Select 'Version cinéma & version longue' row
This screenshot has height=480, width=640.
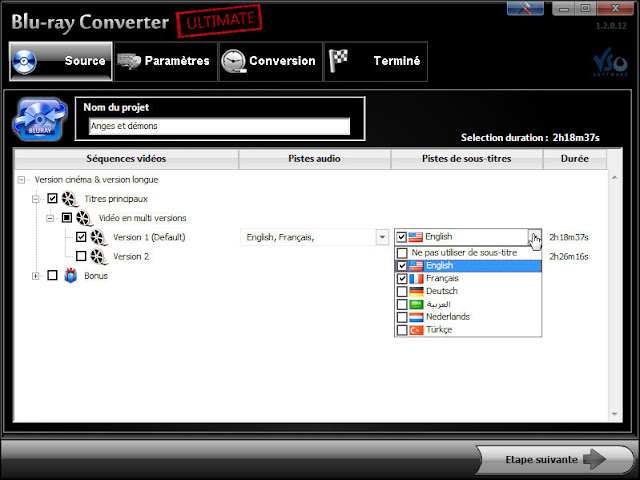(96, 180)
